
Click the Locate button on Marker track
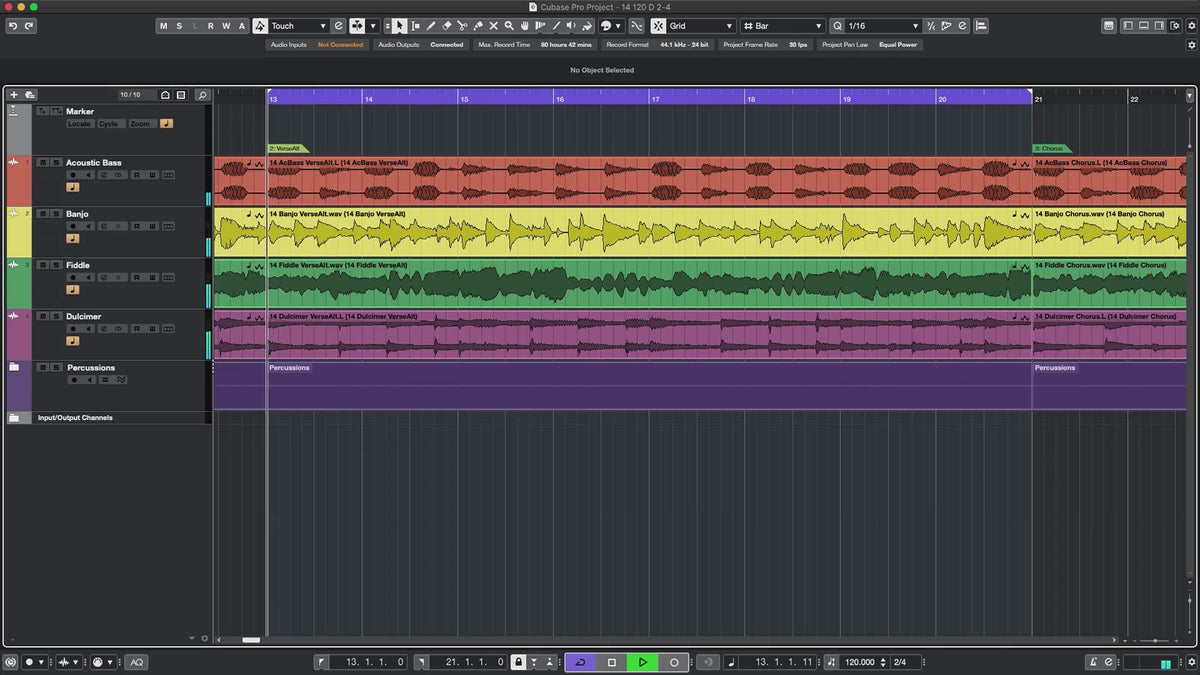click(x=79, y=124)
